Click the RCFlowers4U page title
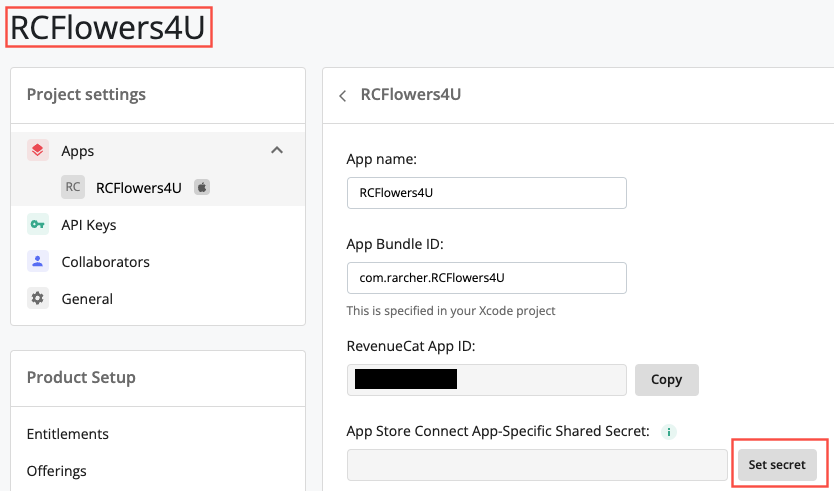The height and width of the screenshot is (491, 834). point(108,28)
